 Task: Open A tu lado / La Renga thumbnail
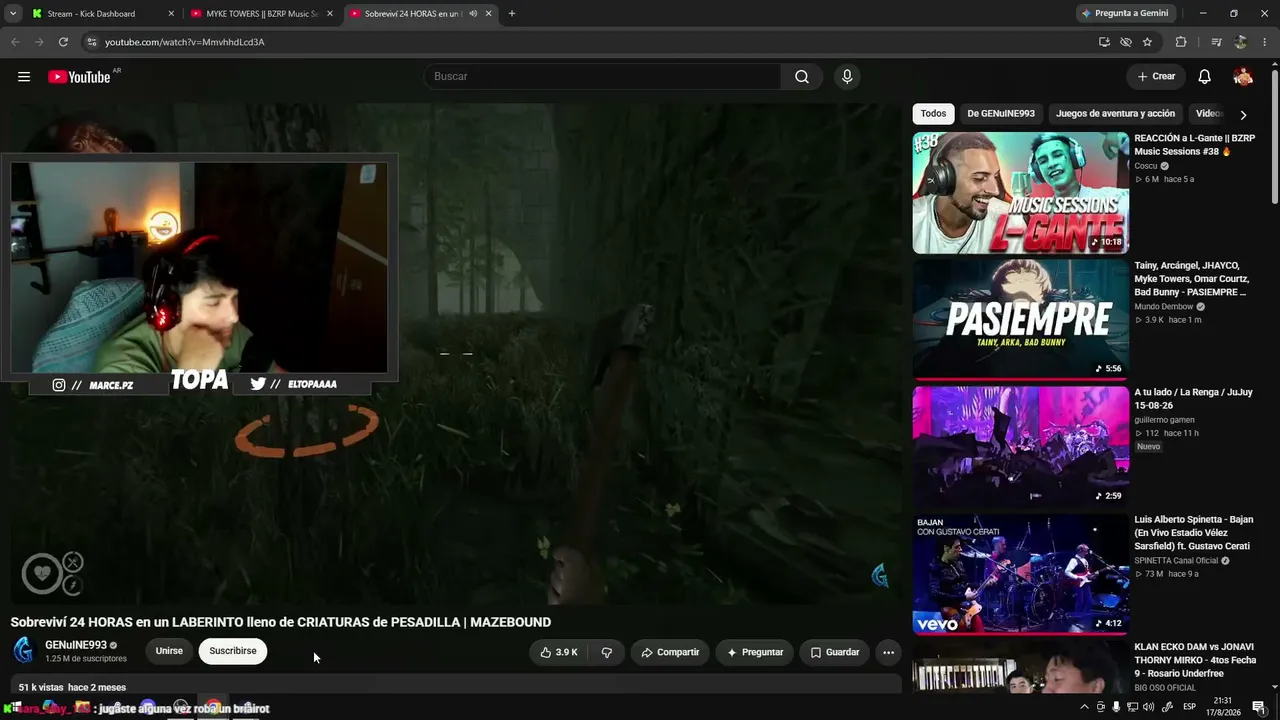(x=1020, y=447)
